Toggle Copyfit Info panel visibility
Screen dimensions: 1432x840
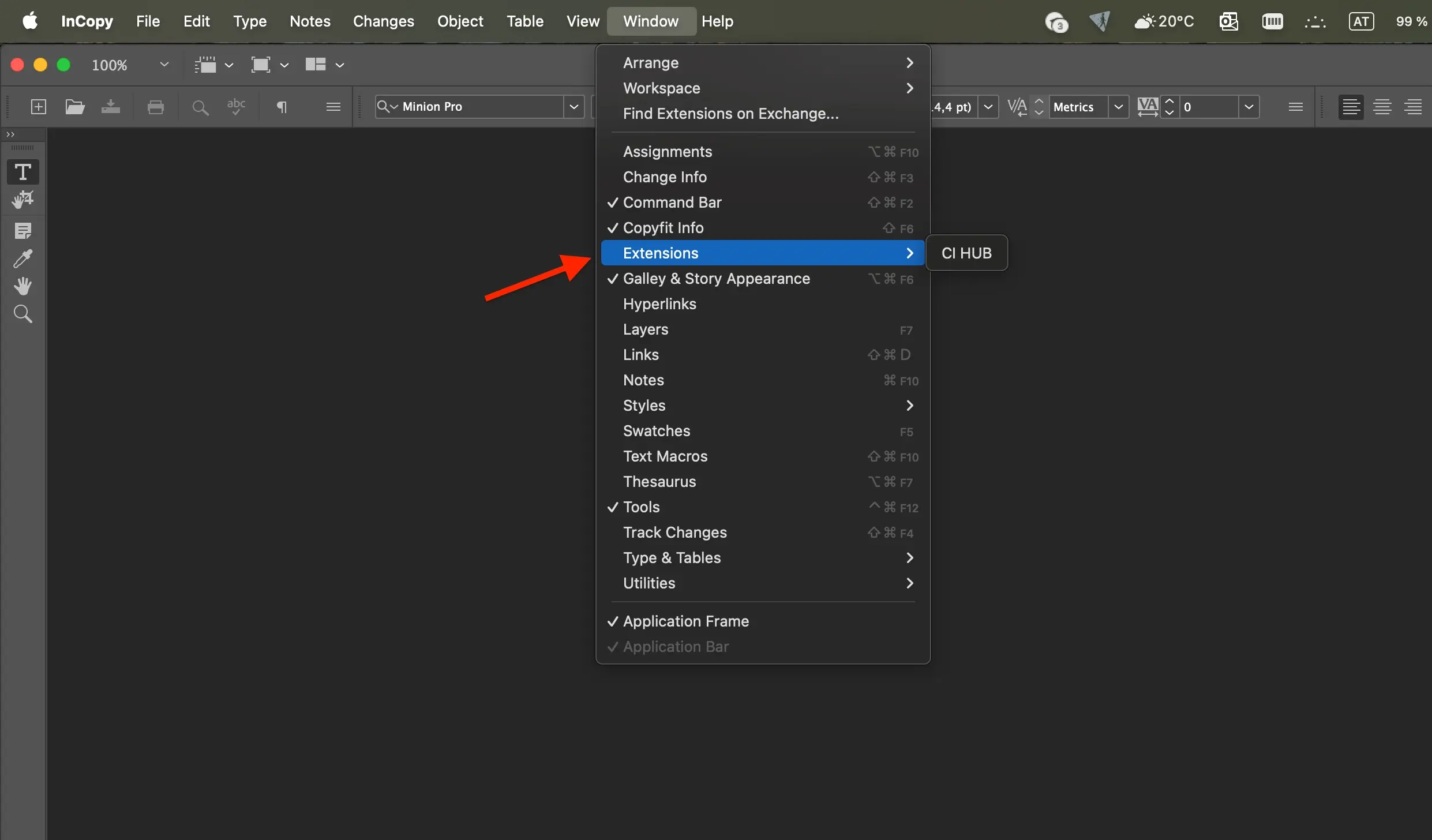pos(763,228)
